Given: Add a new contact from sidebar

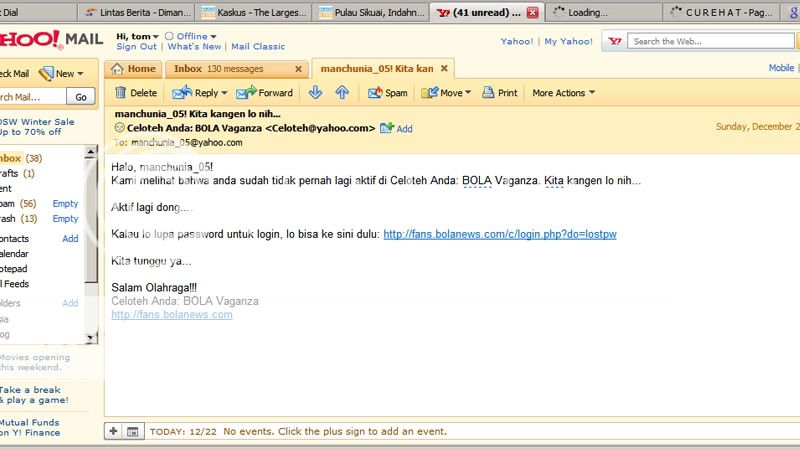Looking at the screenshot, I should [x=70, y=239].
